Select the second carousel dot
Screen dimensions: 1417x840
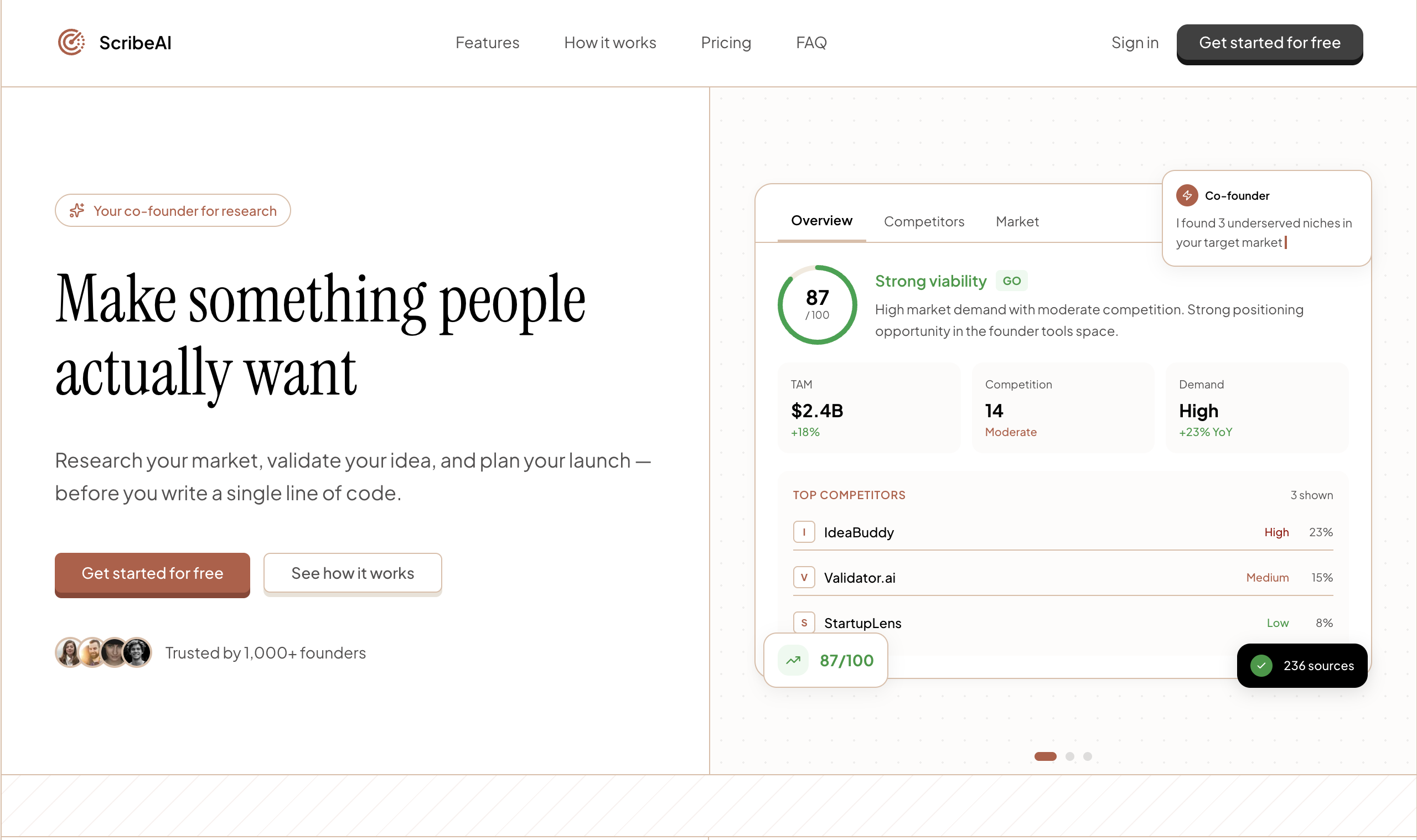pos(1070,756)
